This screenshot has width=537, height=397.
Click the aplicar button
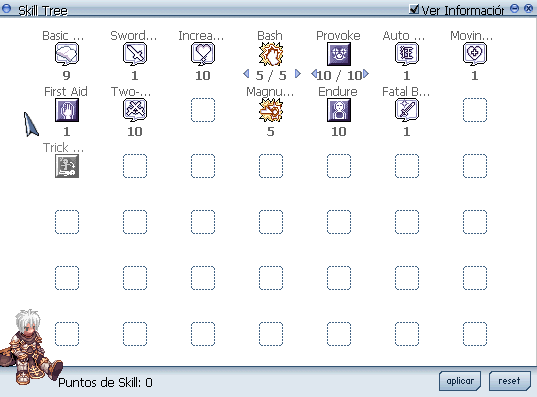coord(460,381)
